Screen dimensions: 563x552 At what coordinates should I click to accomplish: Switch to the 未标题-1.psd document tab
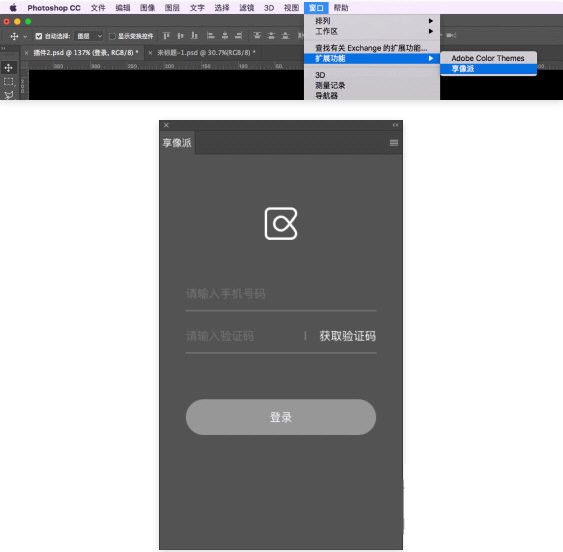pos(206,53)
